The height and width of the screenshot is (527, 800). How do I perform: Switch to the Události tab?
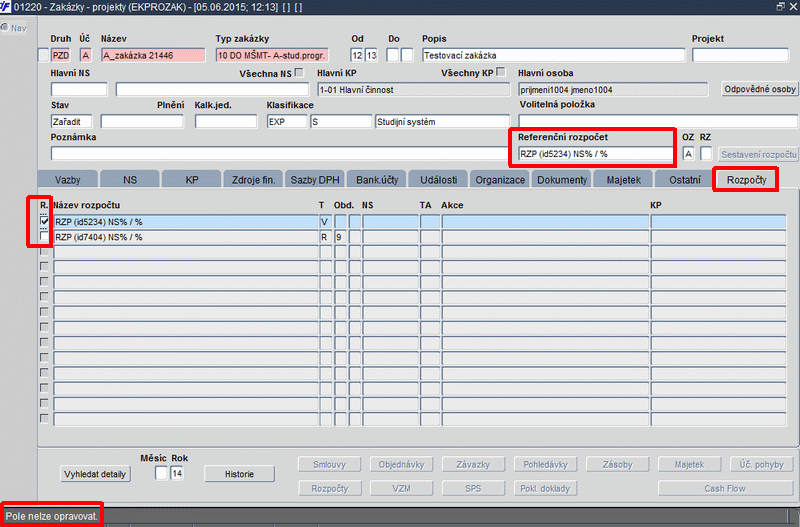coord(438,180)
